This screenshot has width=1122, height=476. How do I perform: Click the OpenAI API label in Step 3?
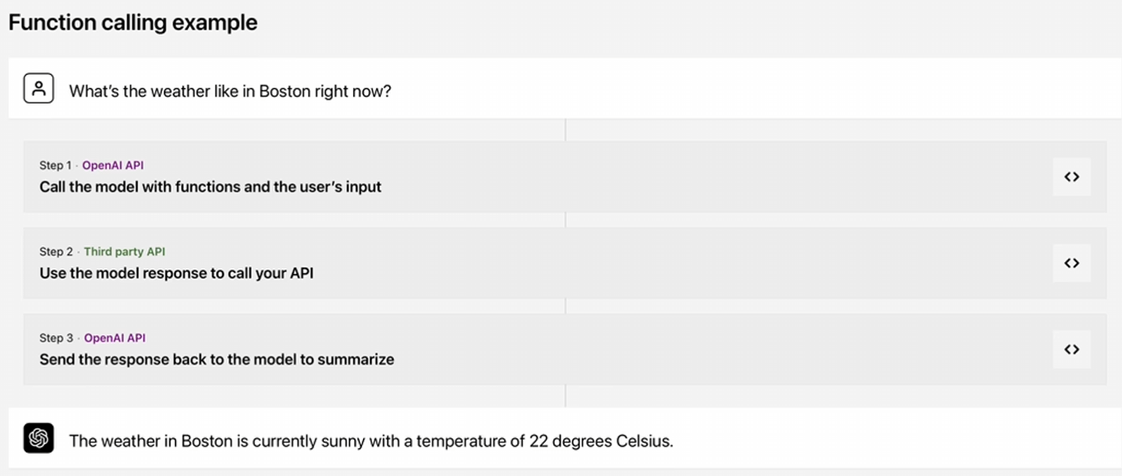114,338
